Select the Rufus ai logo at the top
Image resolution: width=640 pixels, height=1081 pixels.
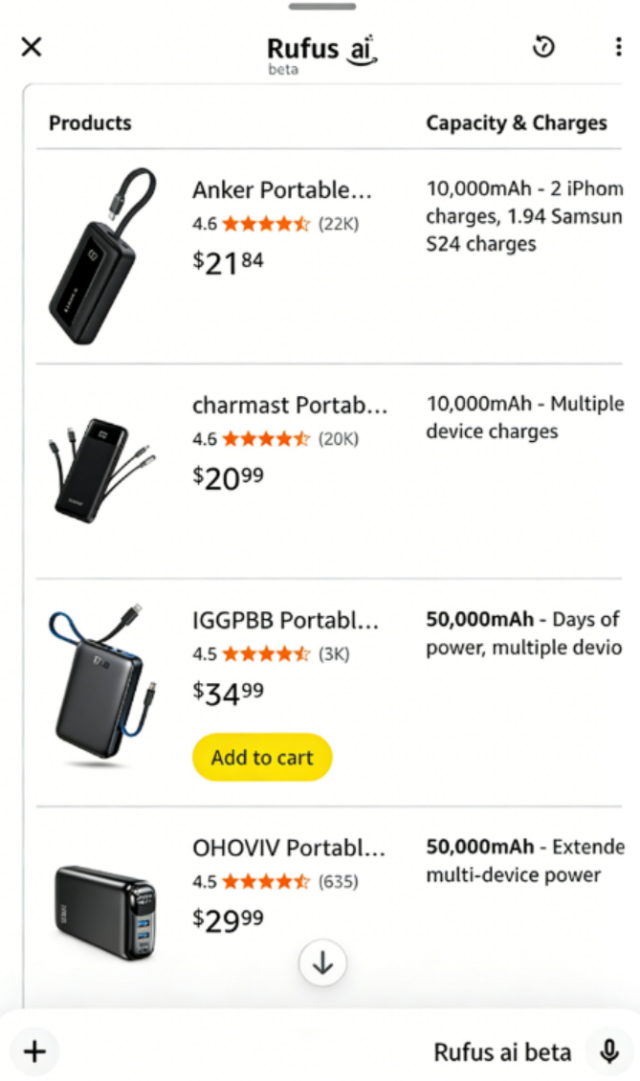pos(322,48)
